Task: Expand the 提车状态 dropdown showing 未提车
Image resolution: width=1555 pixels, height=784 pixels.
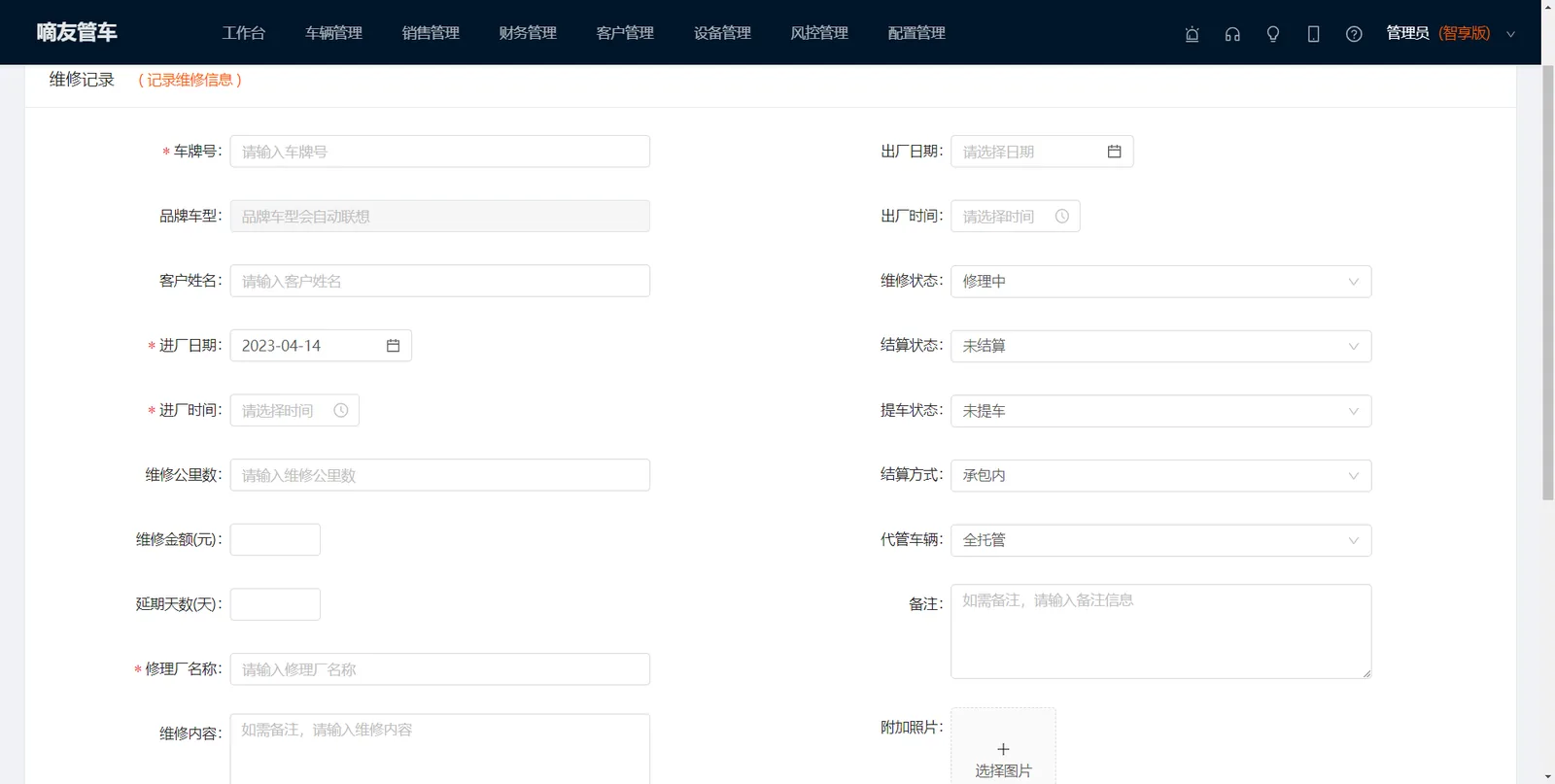Action: [1161, 411]
